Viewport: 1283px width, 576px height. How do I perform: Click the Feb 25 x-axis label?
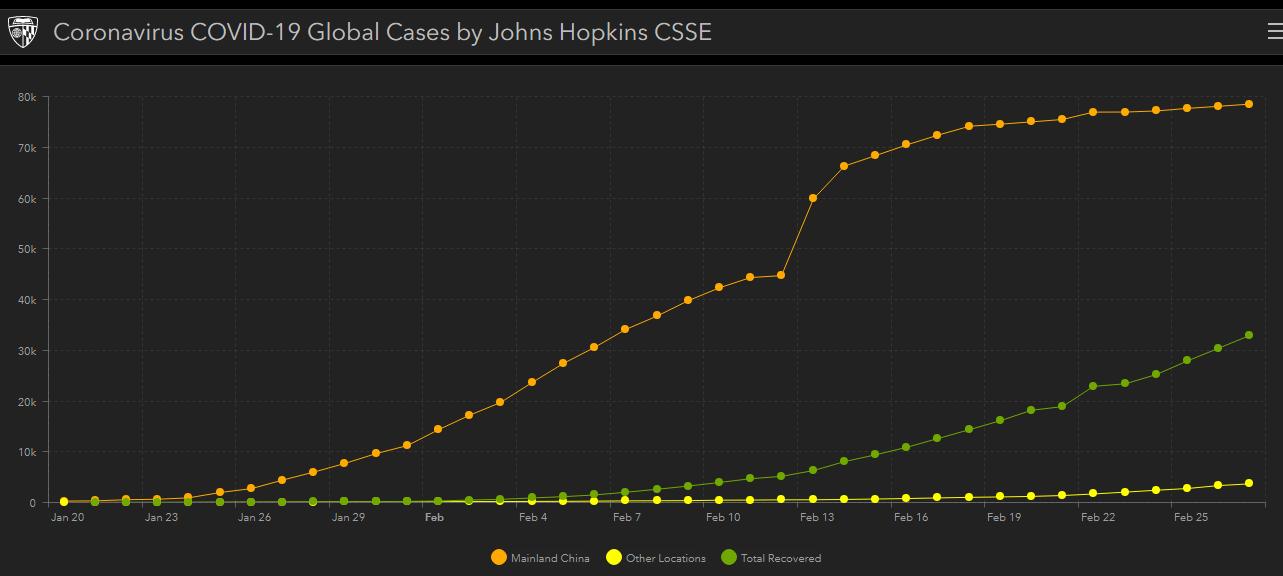[x=1191, y=518]
